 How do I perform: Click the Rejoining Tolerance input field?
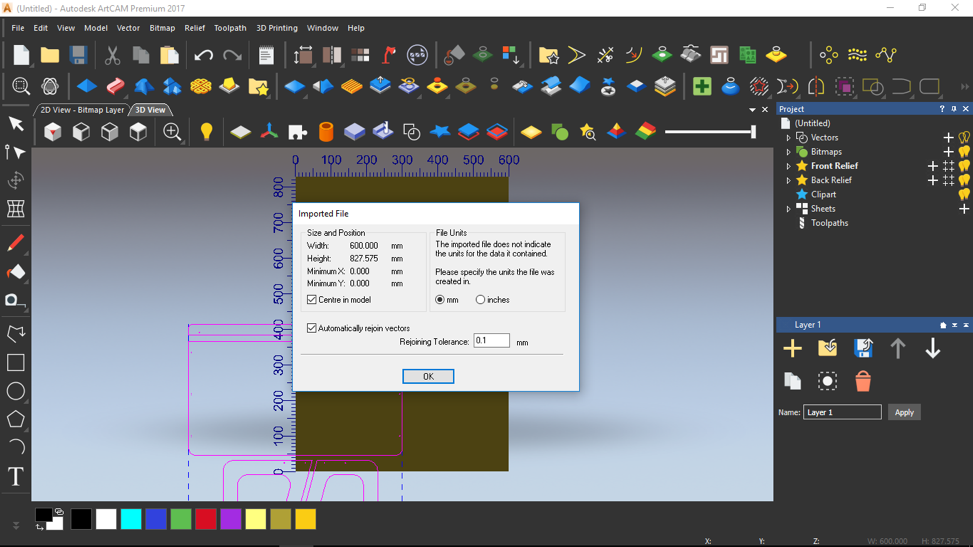point(491,340)
